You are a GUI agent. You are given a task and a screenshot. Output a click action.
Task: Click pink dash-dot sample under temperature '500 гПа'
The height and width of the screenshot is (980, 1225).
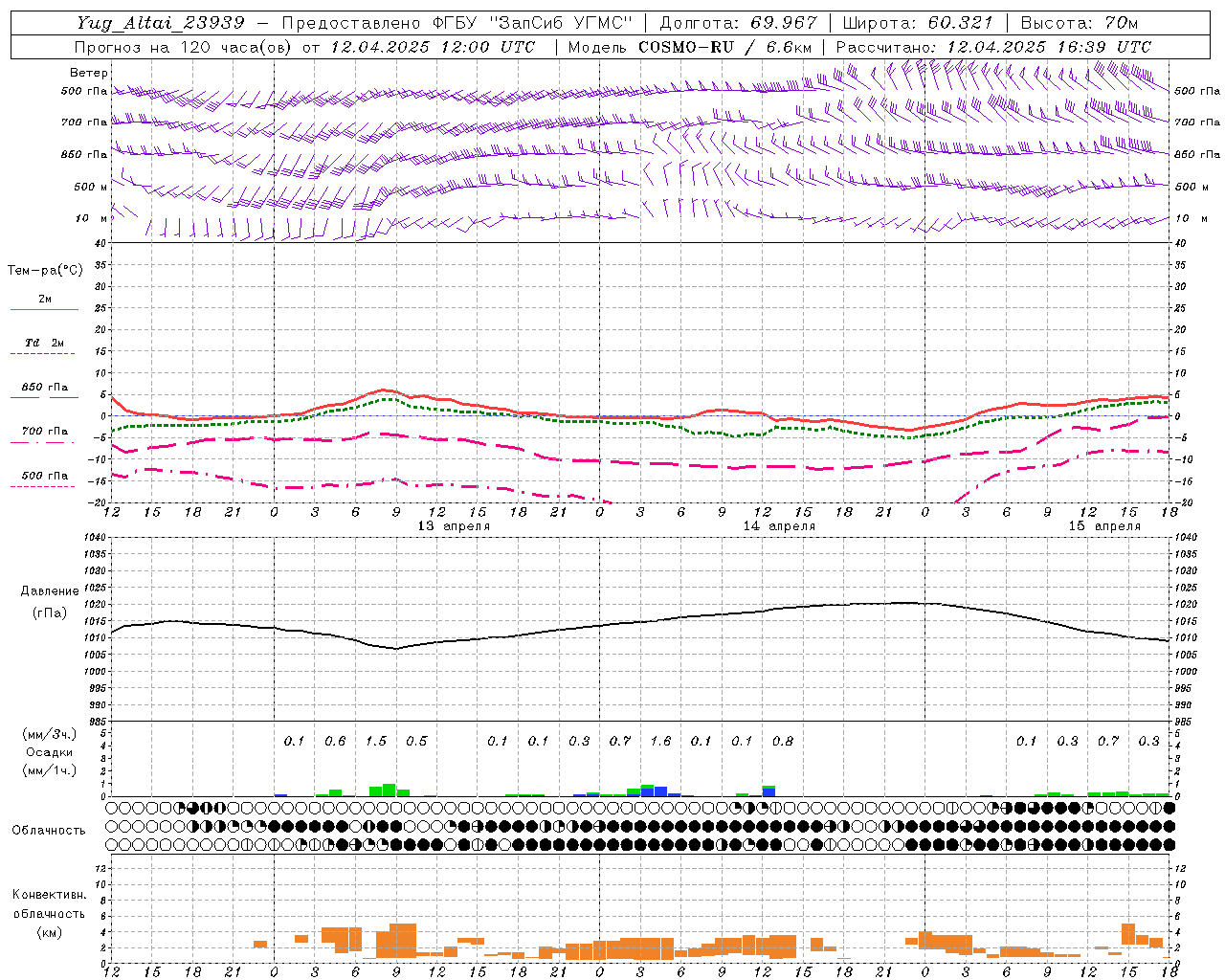coord(44,487)
